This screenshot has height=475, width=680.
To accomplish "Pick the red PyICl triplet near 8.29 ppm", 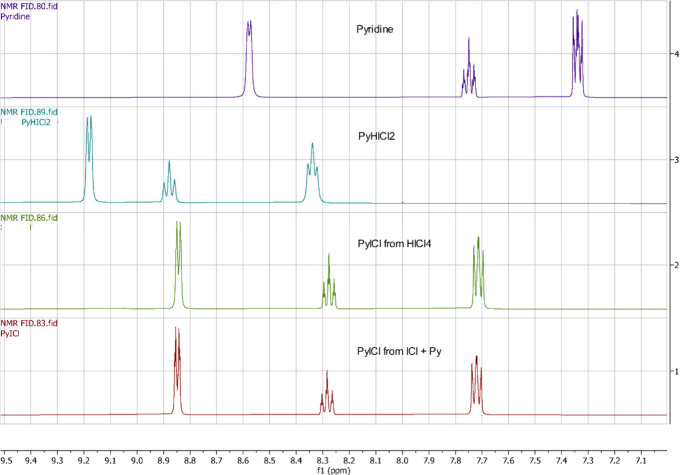I will [327, 392].
